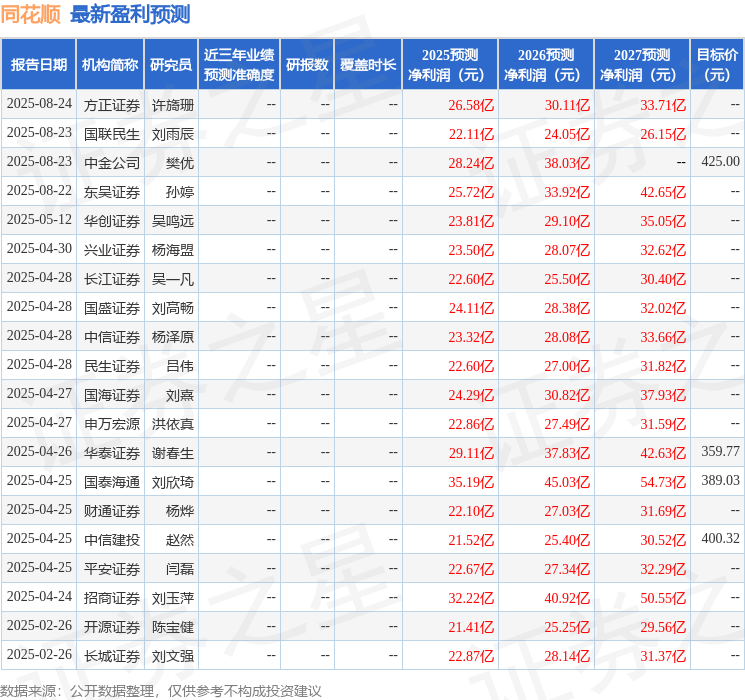Click the 中金公司 institution cell
Screen dimensions: 745x700
112,163
